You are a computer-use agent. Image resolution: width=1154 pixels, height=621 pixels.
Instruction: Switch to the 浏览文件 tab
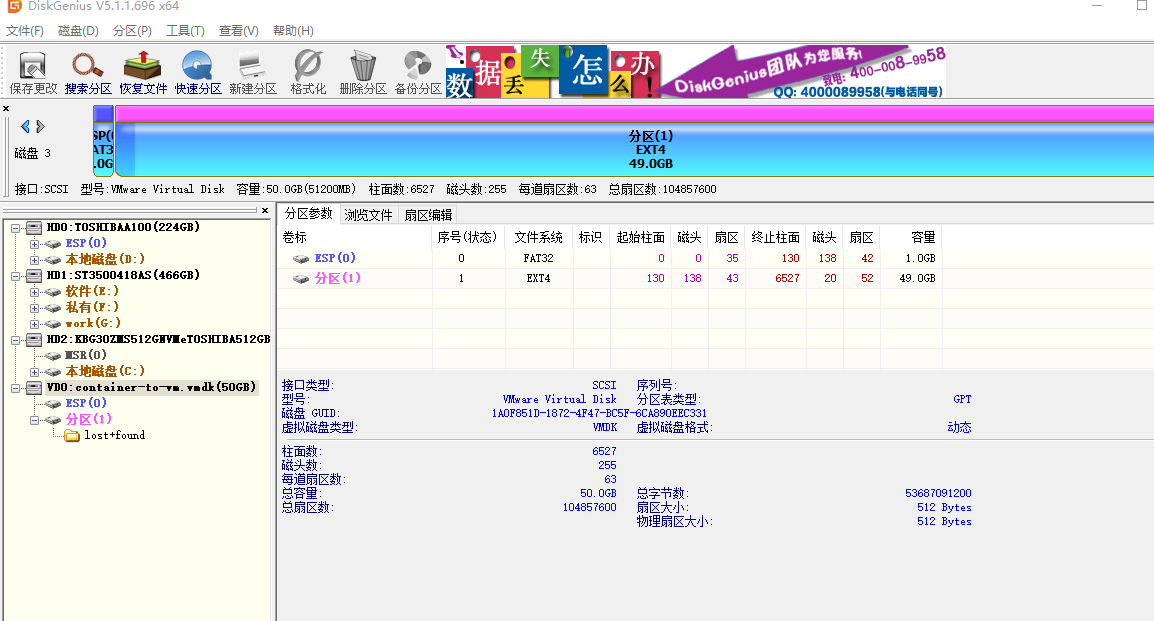[x=368, y=214]
